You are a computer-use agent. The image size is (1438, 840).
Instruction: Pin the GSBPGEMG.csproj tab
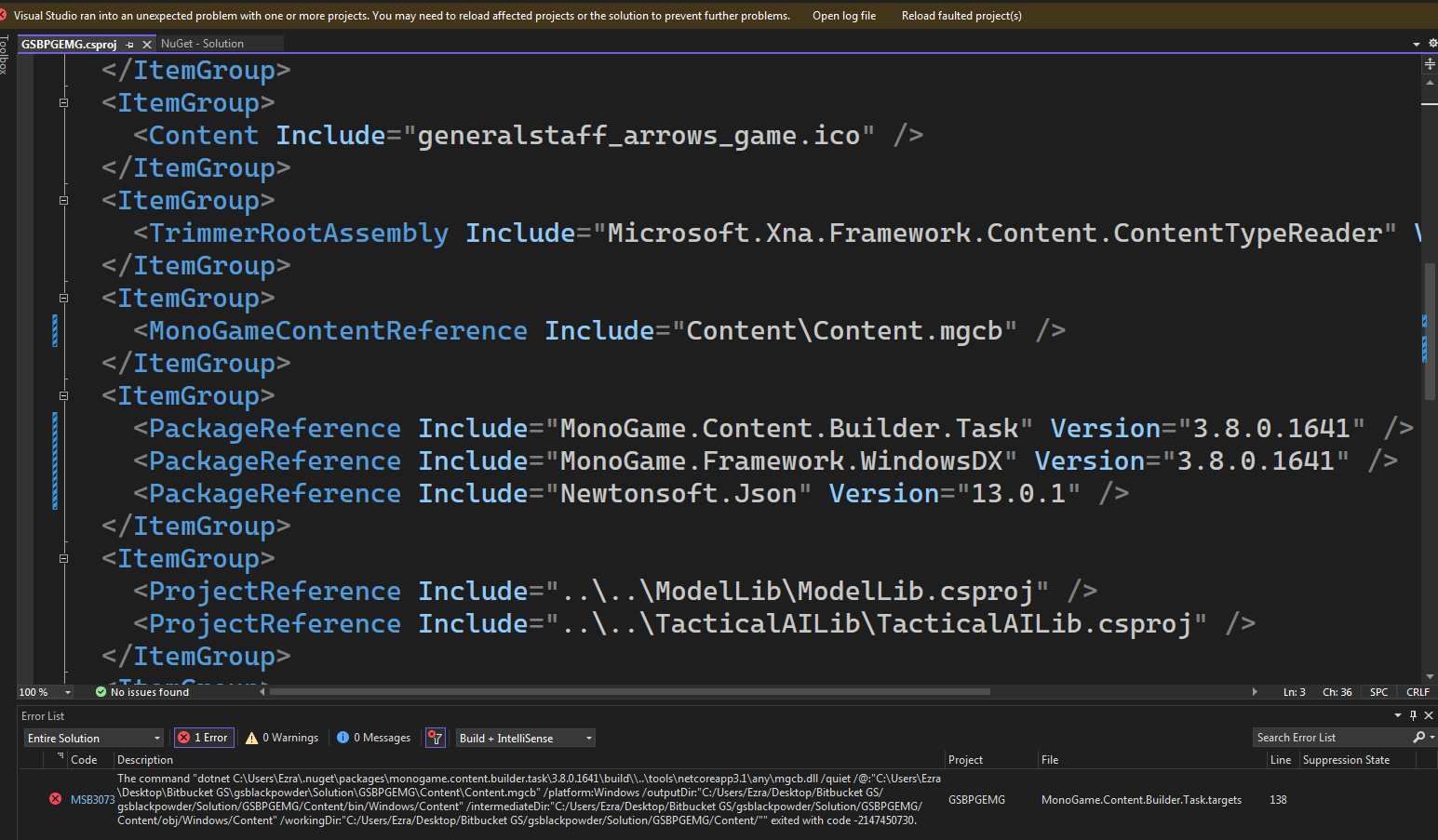(x=130, y=45)
